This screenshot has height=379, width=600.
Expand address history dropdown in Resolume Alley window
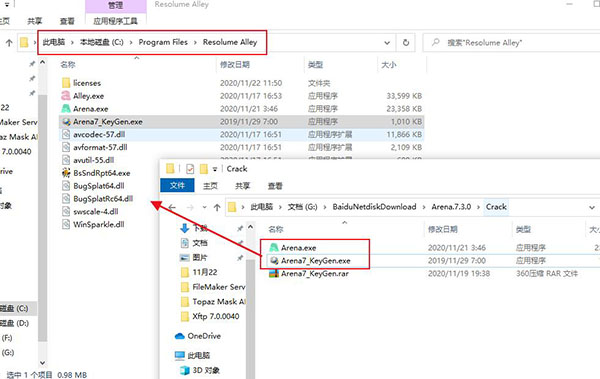pyautogui.click(x=387, y=42)
